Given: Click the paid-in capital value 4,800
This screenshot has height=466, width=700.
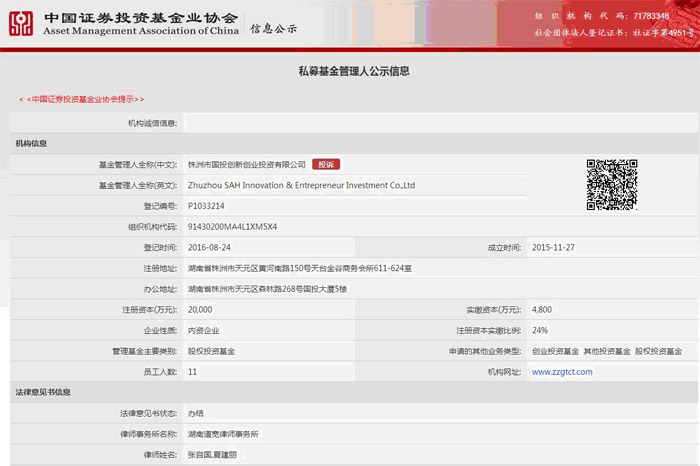Looking at the screenshot, I should 542,310.
